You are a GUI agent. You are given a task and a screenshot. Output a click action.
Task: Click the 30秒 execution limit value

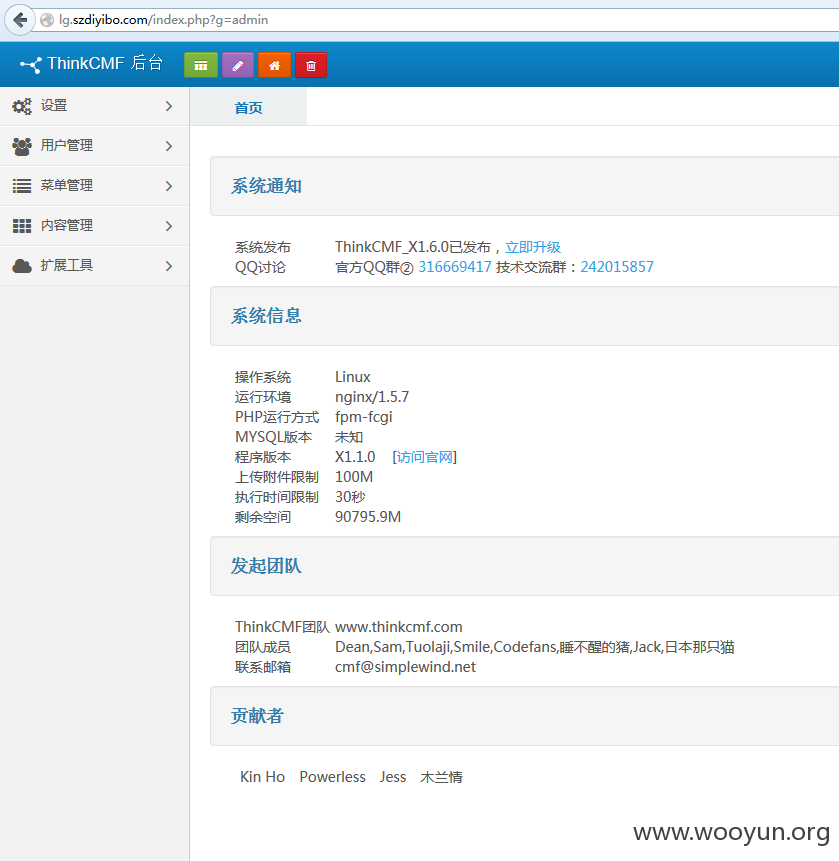click(350, 497)
